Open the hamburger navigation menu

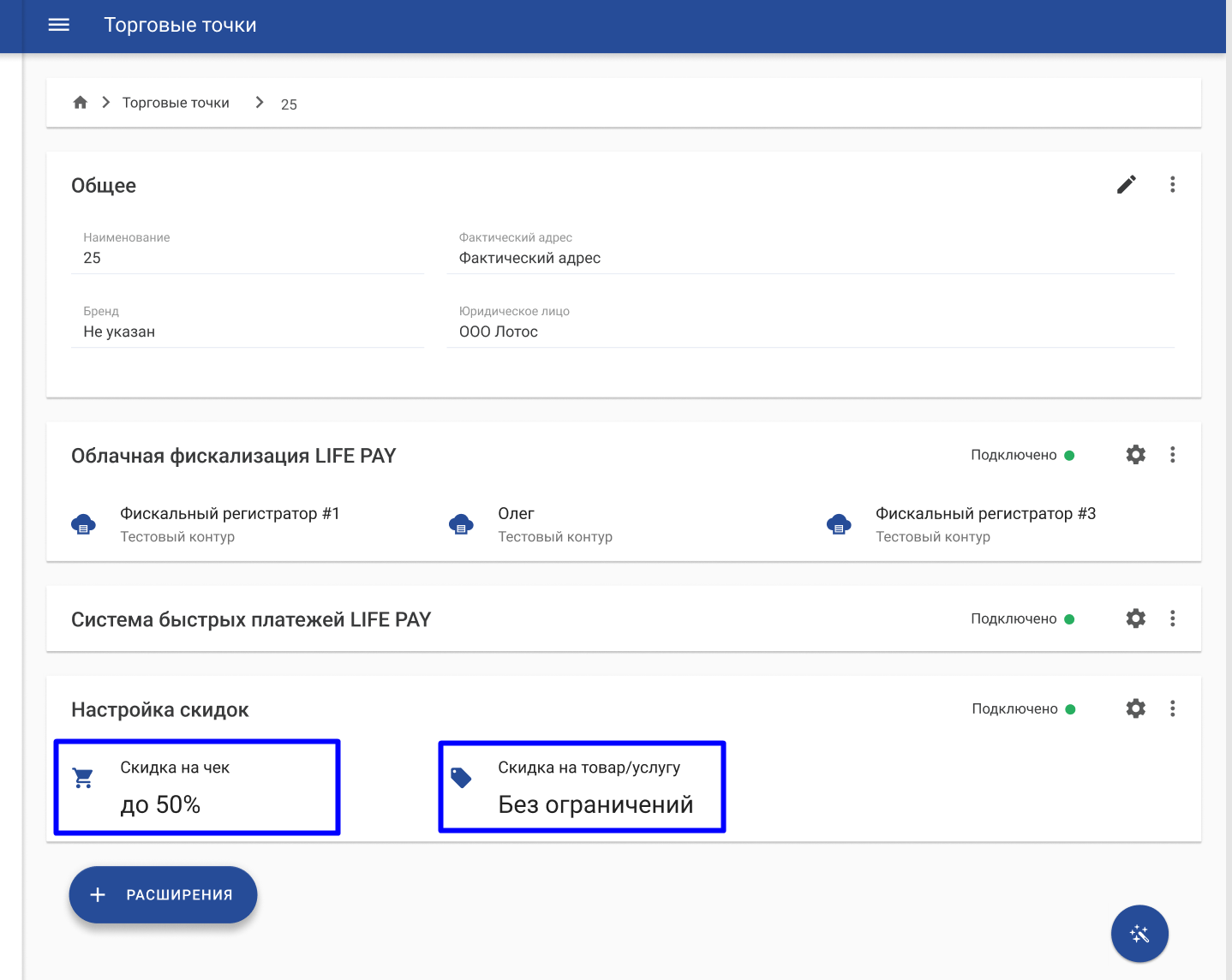click(59, 25)
